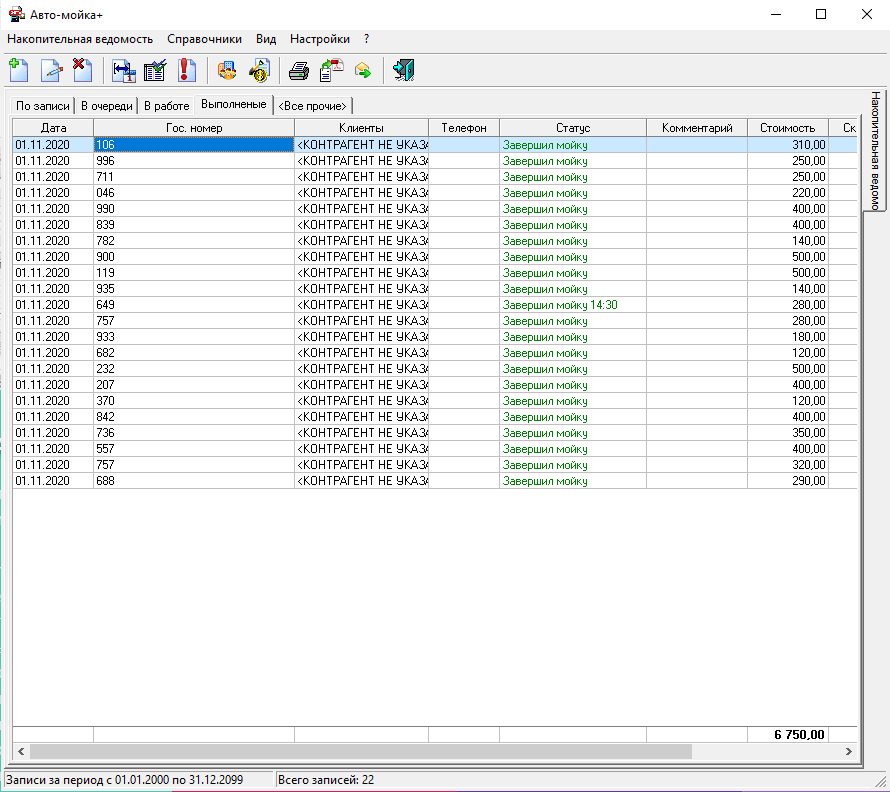The image size is (890, 792).
Task: Open the Вид menu
Action: (x=266, y=39)
